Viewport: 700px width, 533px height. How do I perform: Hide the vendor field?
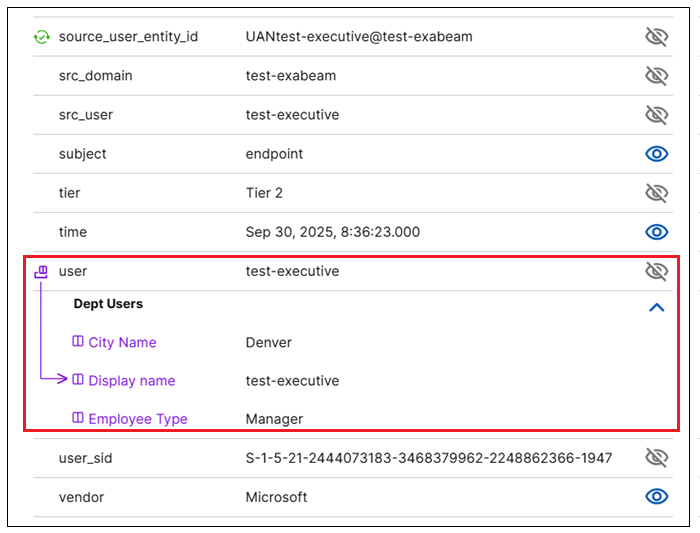[x=656, y=497]
